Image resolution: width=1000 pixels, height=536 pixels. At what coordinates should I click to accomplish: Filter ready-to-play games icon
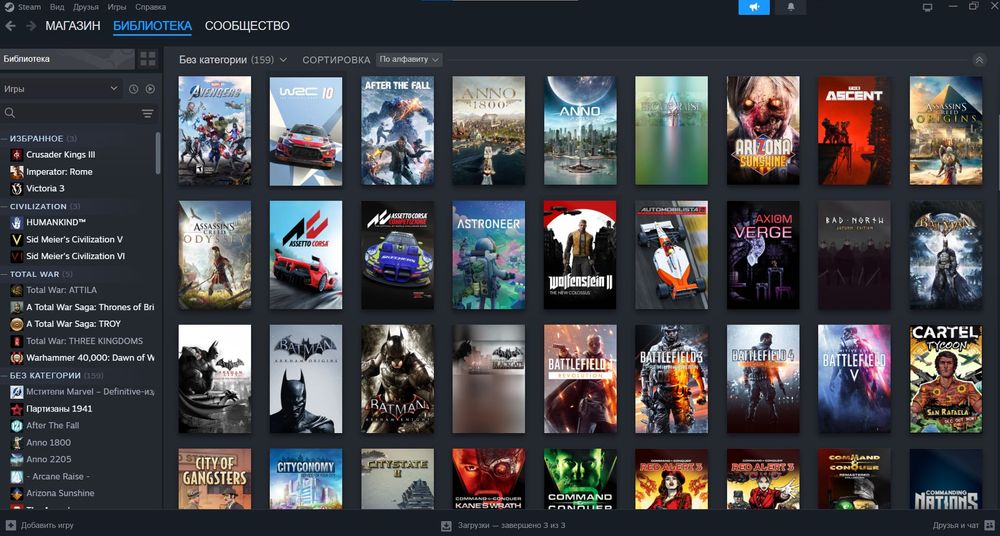pos(151,89)
